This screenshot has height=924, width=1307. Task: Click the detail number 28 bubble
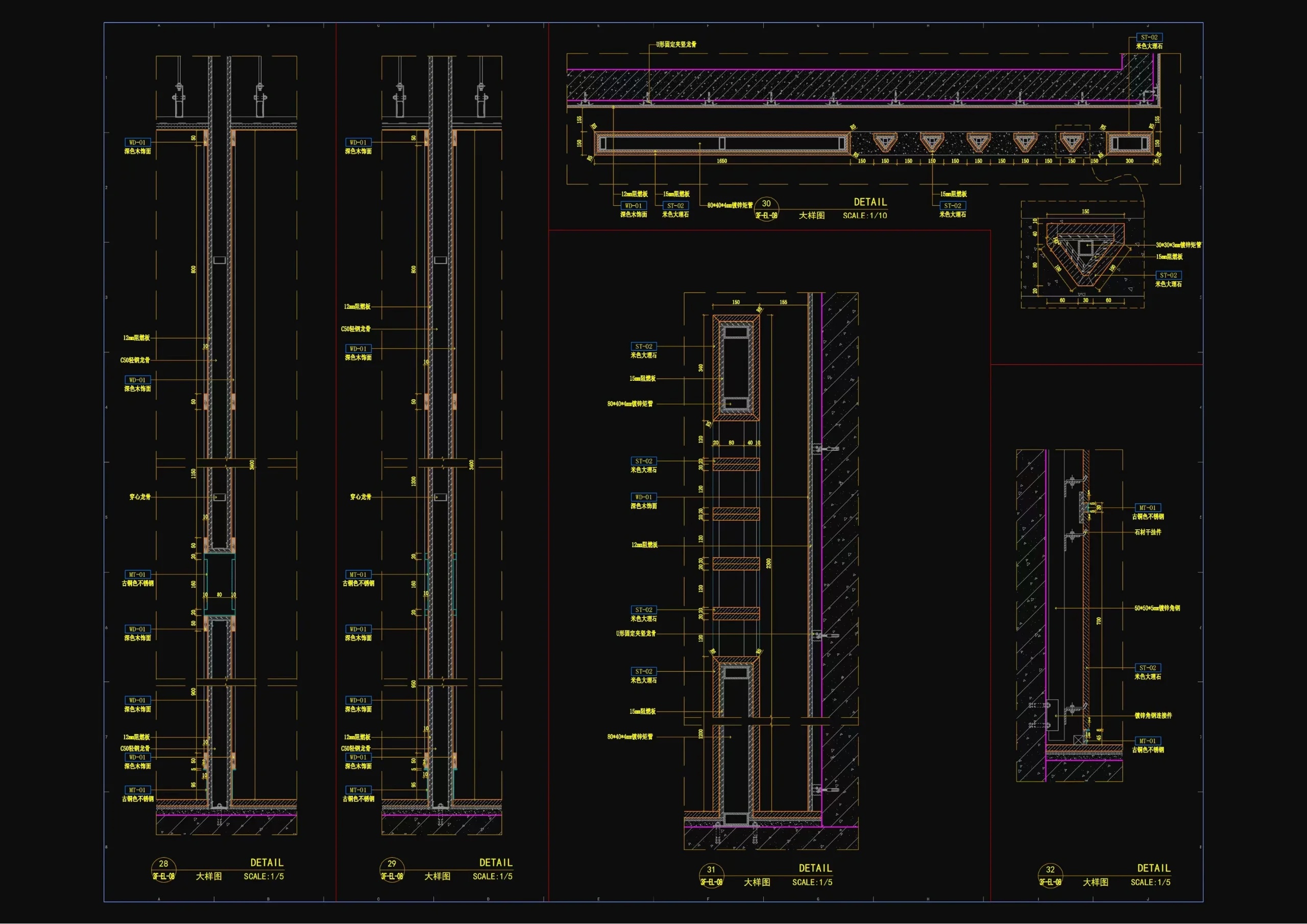[163, 869]
